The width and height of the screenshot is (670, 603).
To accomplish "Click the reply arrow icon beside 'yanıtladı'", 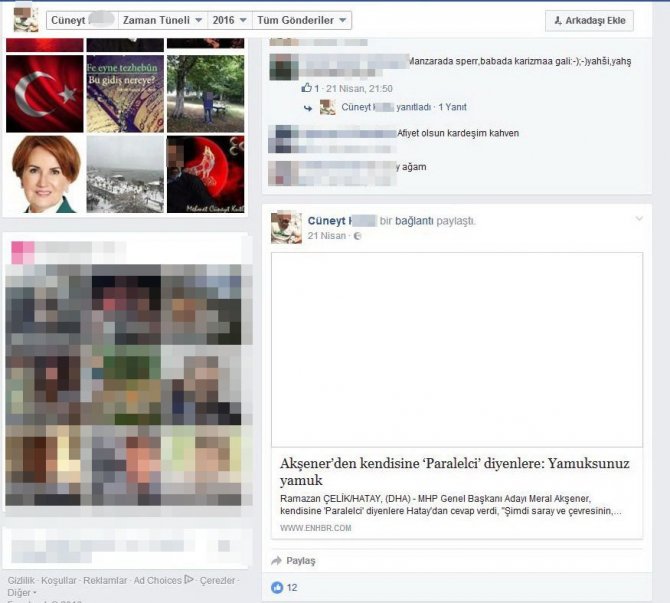I will 309,108.
